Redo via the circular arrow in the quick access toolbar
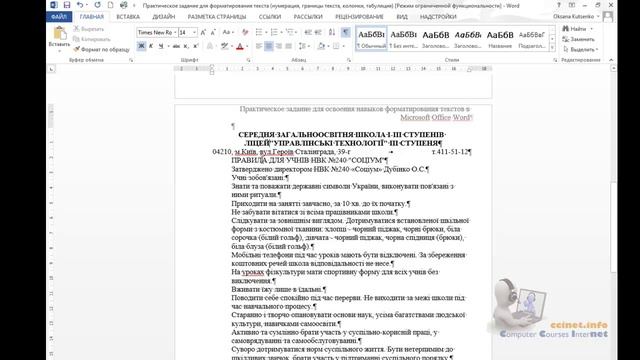This screenshot has height=360, width=640. coord(97,5)
